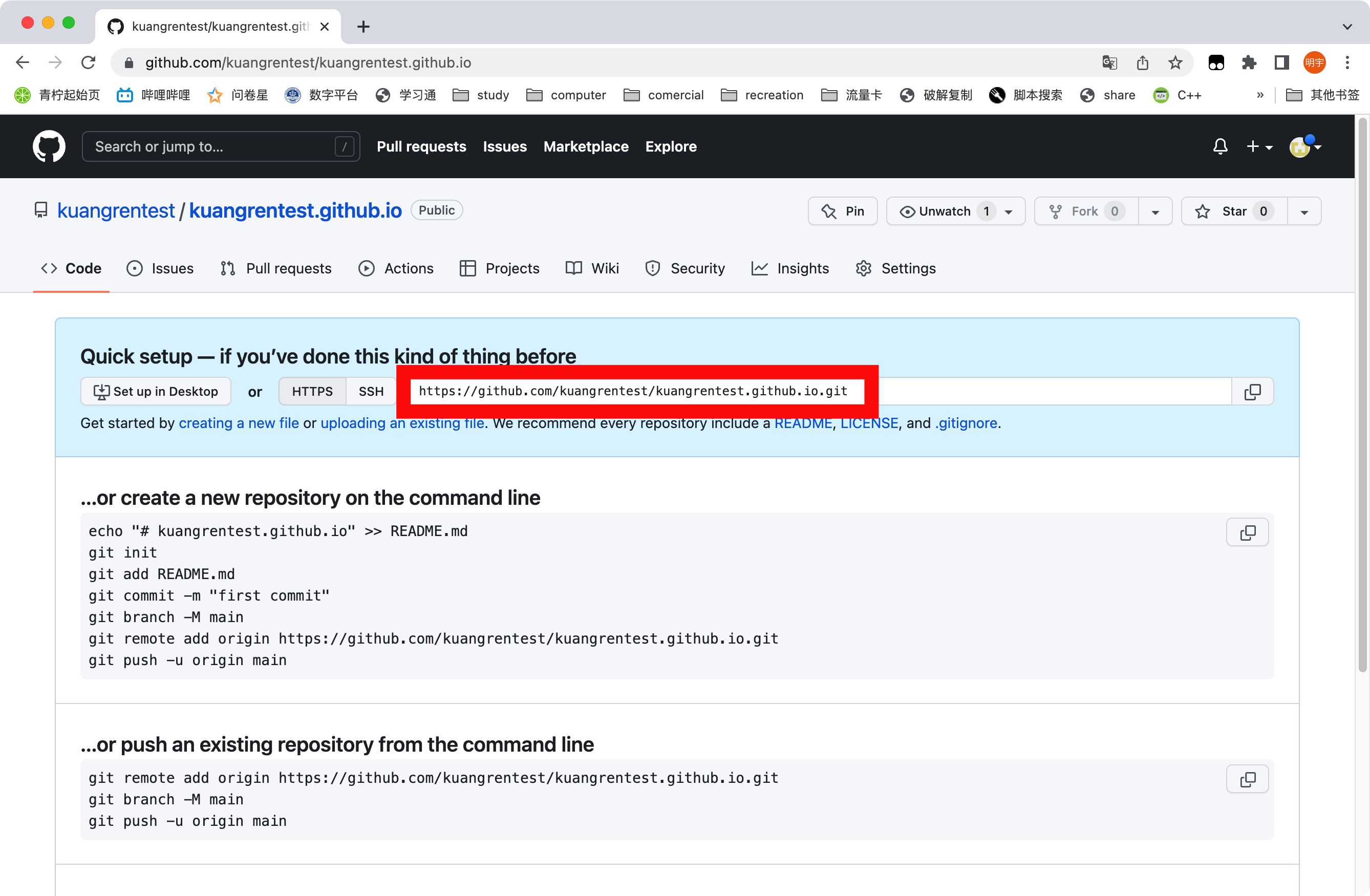The height and width of the screenshot is (896, 1370).
Task: Open the notifications bell
Action: 1220,146
